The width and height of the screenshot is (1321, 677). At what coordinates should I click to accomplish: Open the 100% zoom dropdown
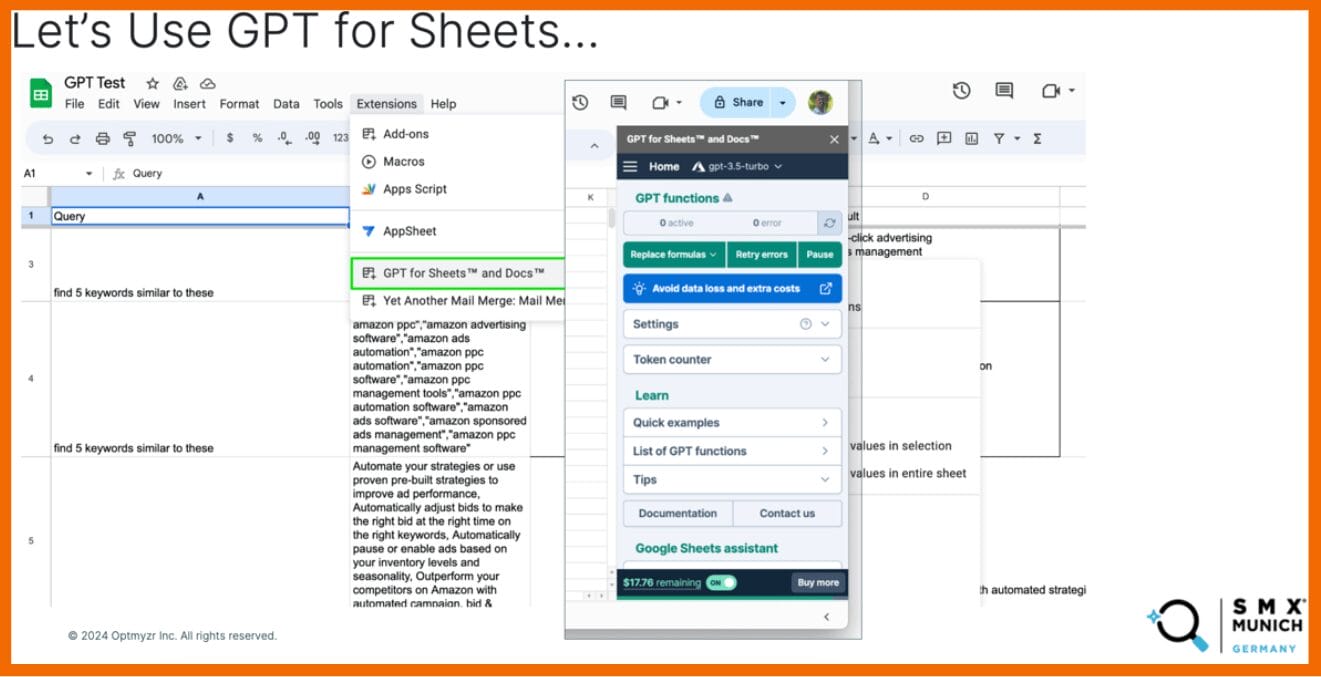tap(176, 139)
